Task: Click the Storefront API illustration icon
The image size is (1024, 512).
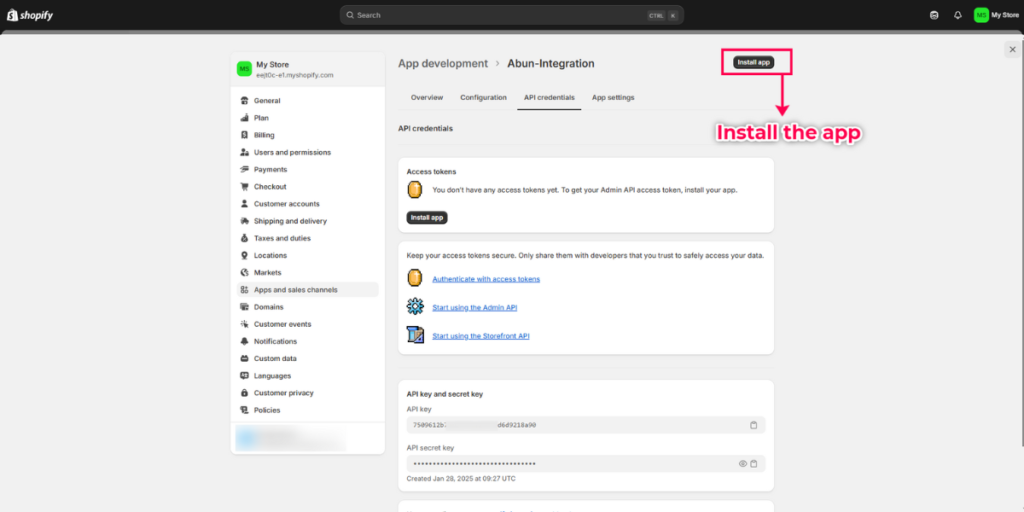Action: [415, 335]
